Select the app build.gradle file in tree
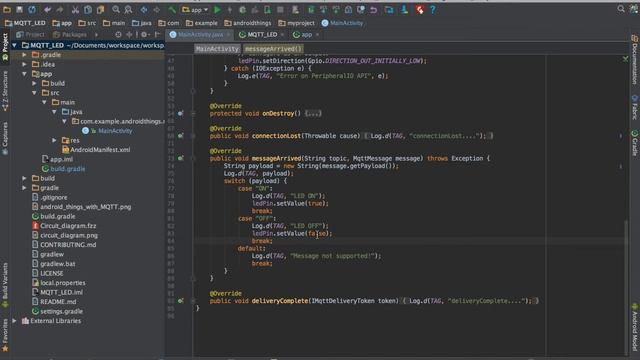The height and width of the screenshot is (360, 640). click(63, 169)
